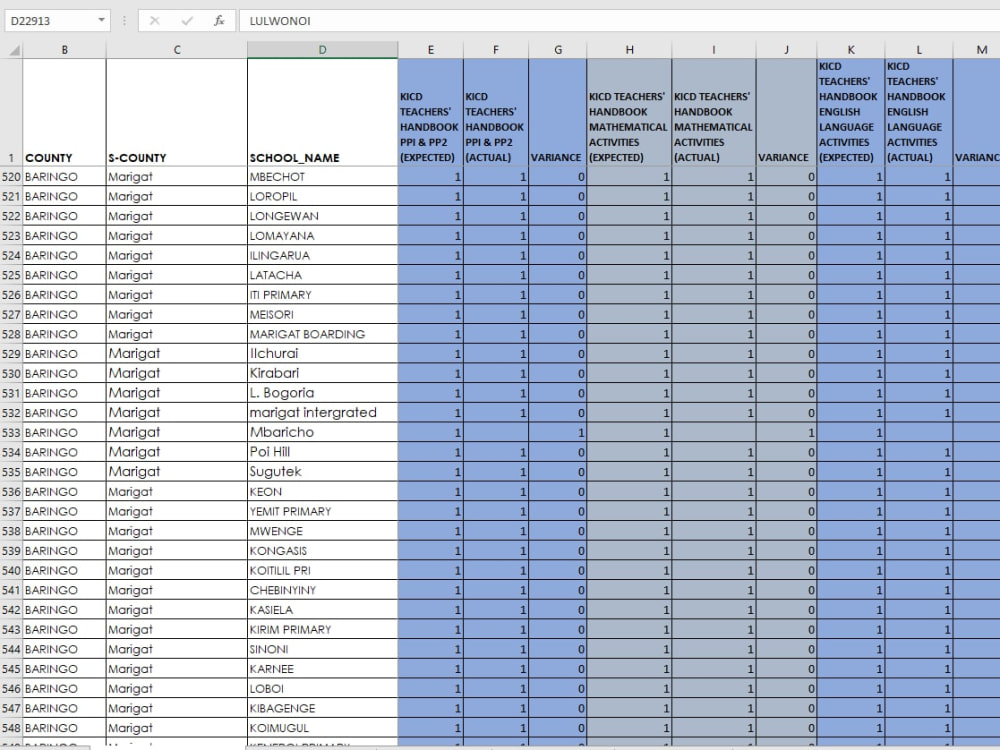1000x750 pixels.
Task: Select column C header
Action: (177, 50)
